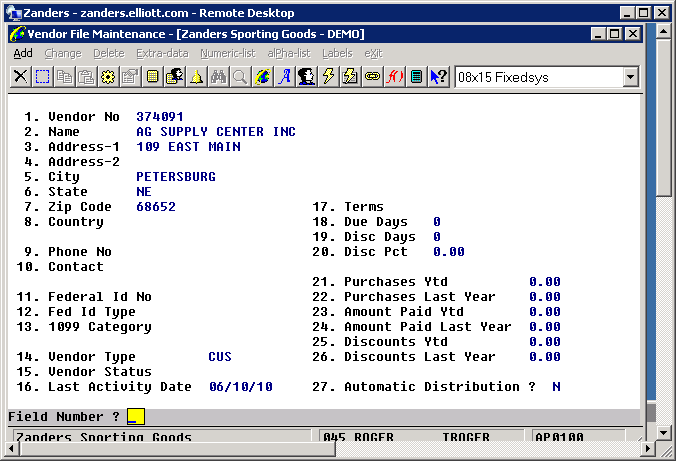Open the Change menu

63,53
